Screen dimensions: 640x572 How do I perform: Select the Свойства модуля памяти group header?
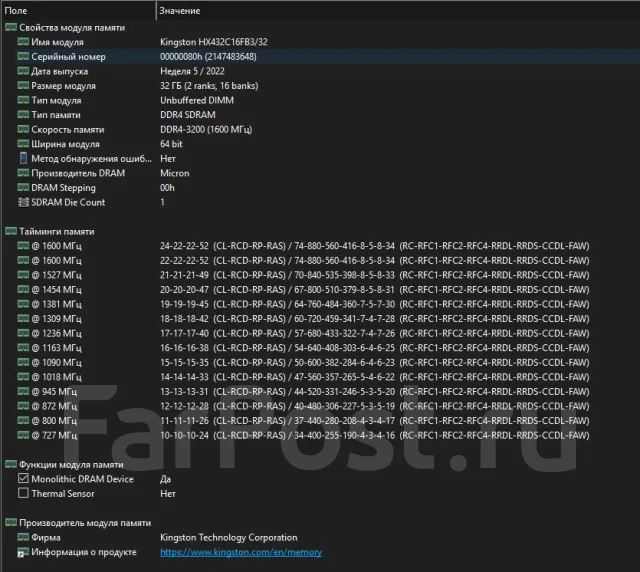coord(72,27)
